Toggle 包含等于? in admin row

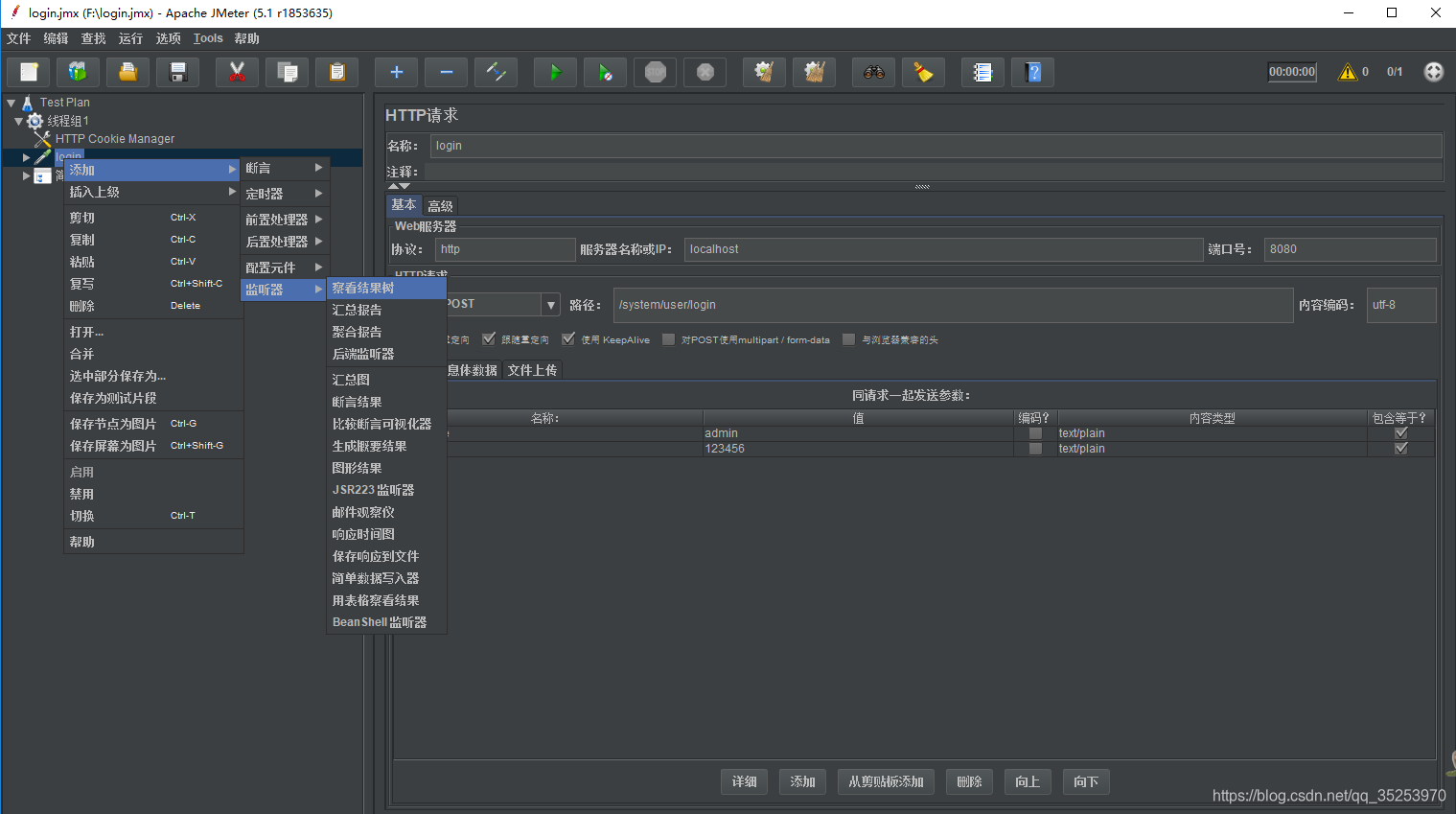click(1401, 433)
